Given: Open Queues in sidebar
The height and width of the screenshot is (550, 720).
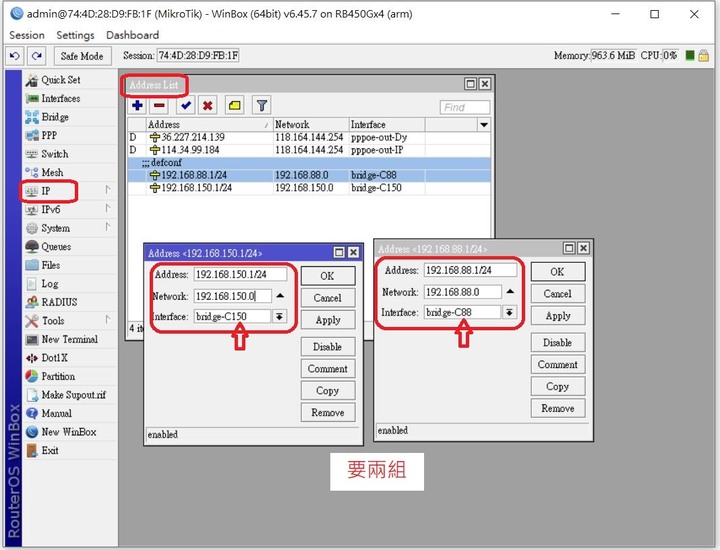Looking at the screenshot, I should (56, 247).
